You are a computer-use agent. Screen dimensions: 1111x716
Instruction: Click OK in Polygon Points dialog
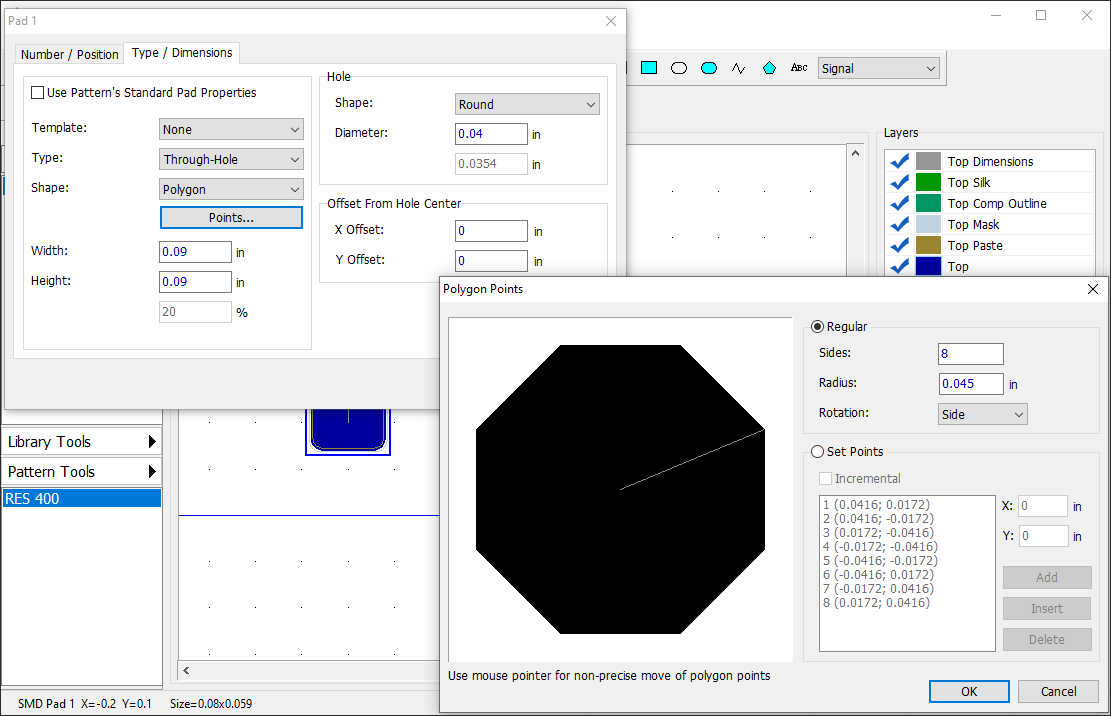pos(969,692)
